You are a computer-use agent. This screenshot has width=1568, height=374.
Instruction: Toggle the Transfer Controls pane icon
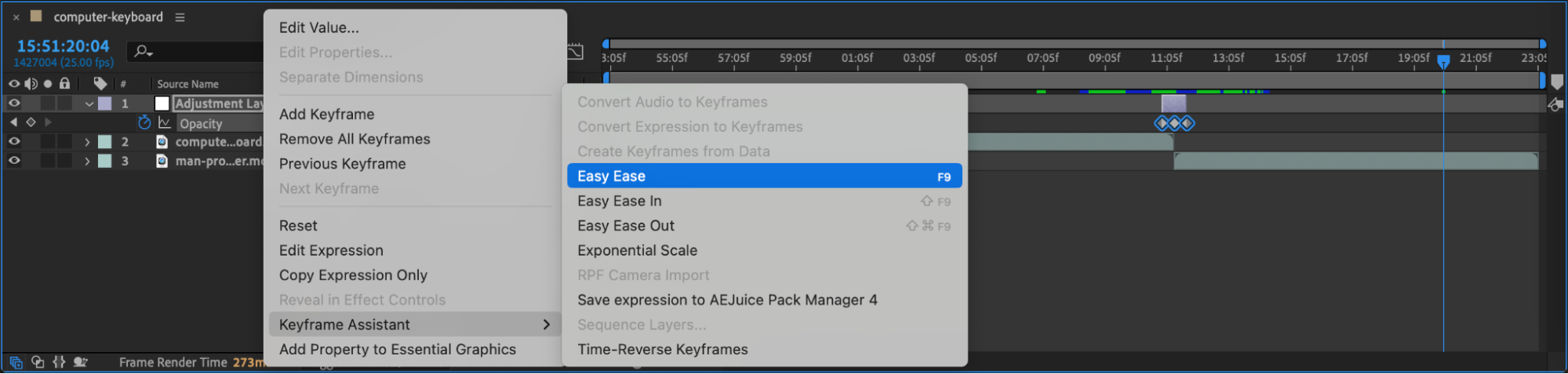(x=38, y=362)
